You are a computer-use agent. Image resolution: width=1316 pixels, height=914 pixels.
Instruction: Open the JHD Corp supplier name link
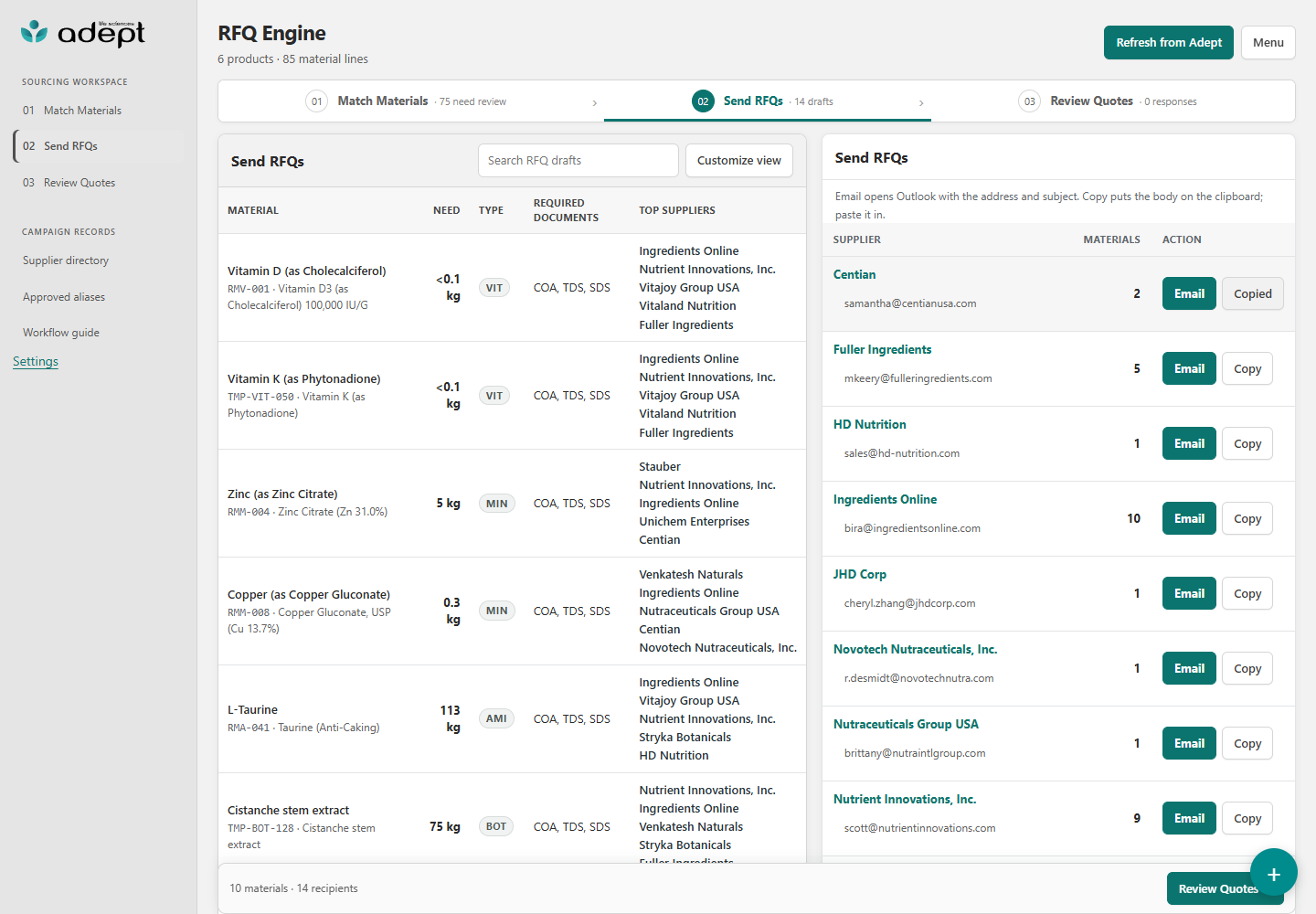[x=860, y=574]
